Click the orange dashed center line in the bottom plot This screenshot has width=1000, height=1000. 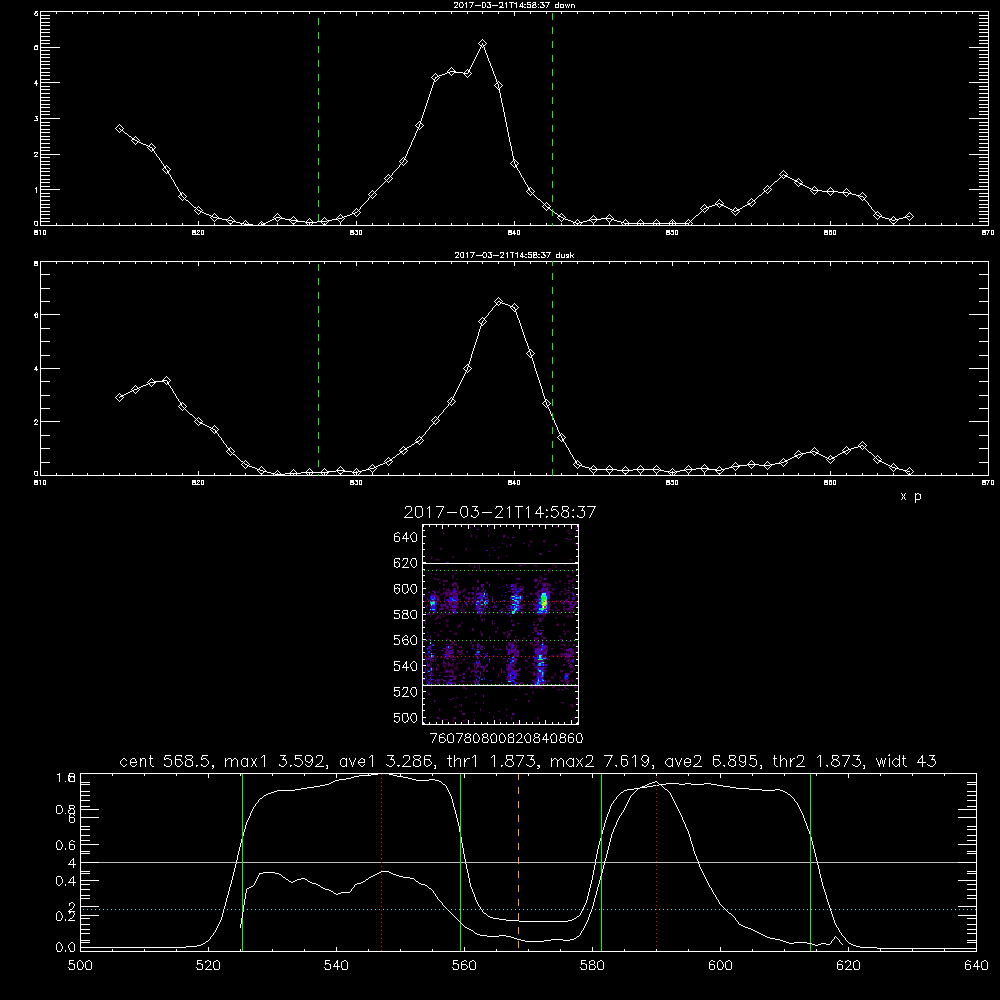(x=518, y=861)
